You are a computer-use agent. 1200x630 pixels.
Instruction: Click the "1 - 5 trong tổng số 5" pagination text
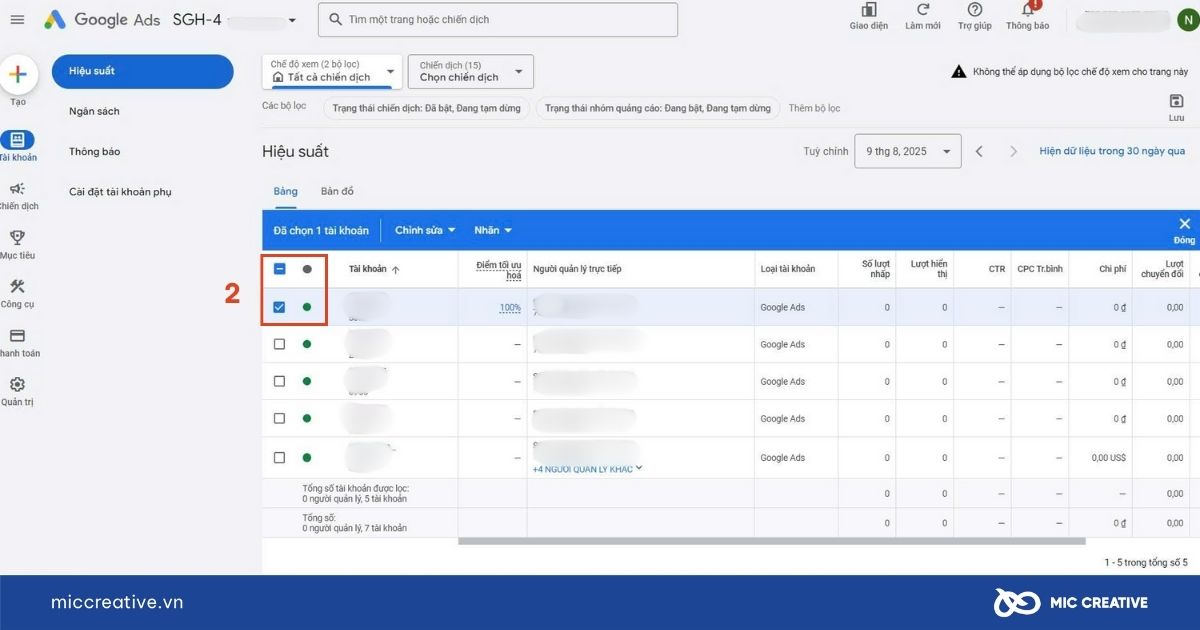1146,563
